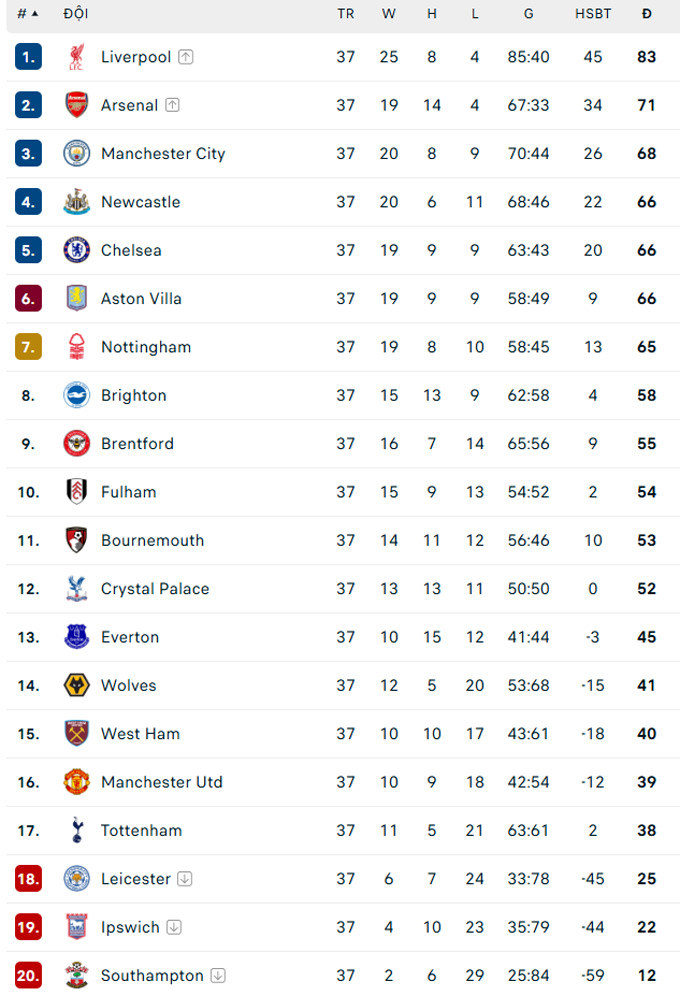Screen dimensions: 680x996
Task: Click the down arrow icon next to Southampton
Action: [218, 976]
